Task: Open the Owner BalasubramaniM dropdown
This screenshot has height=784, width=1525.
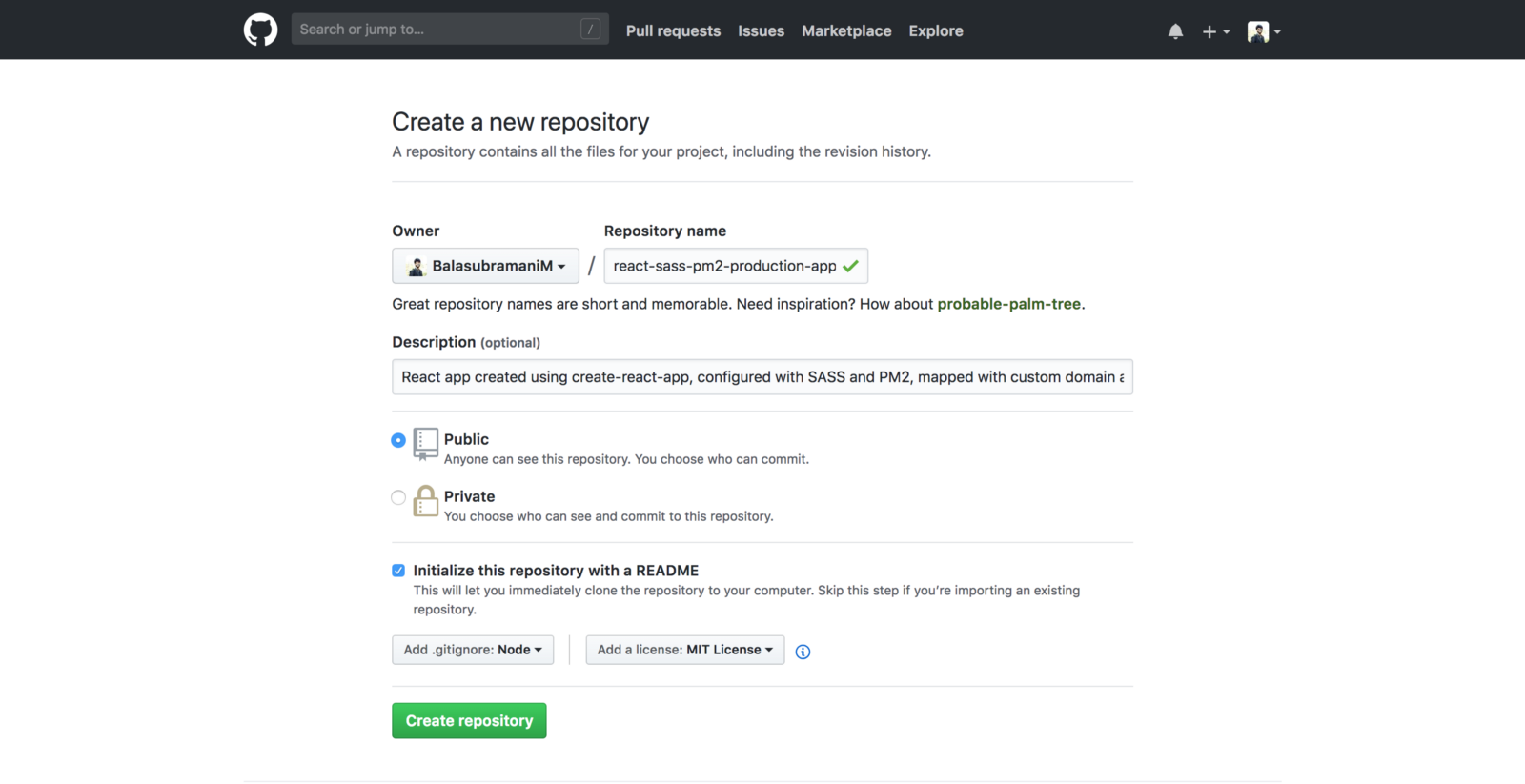Action: pos(485,266)
